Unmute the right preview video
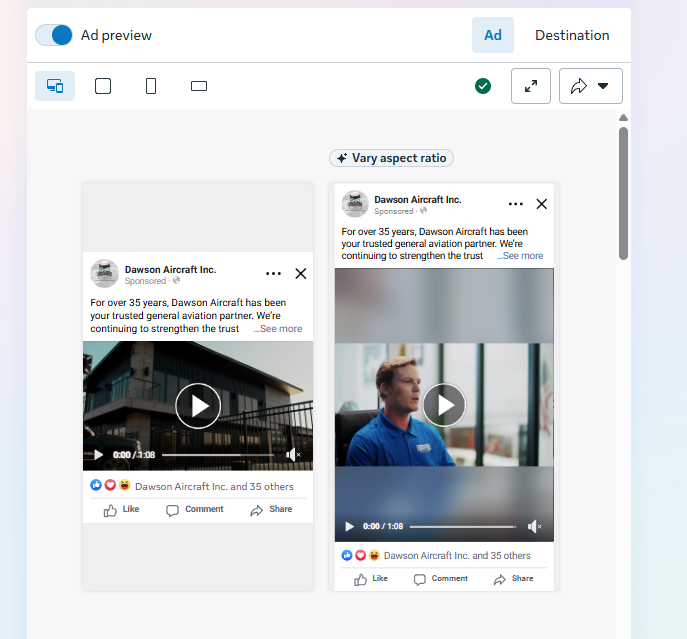 pyautogui.click(x=535, y=526)
